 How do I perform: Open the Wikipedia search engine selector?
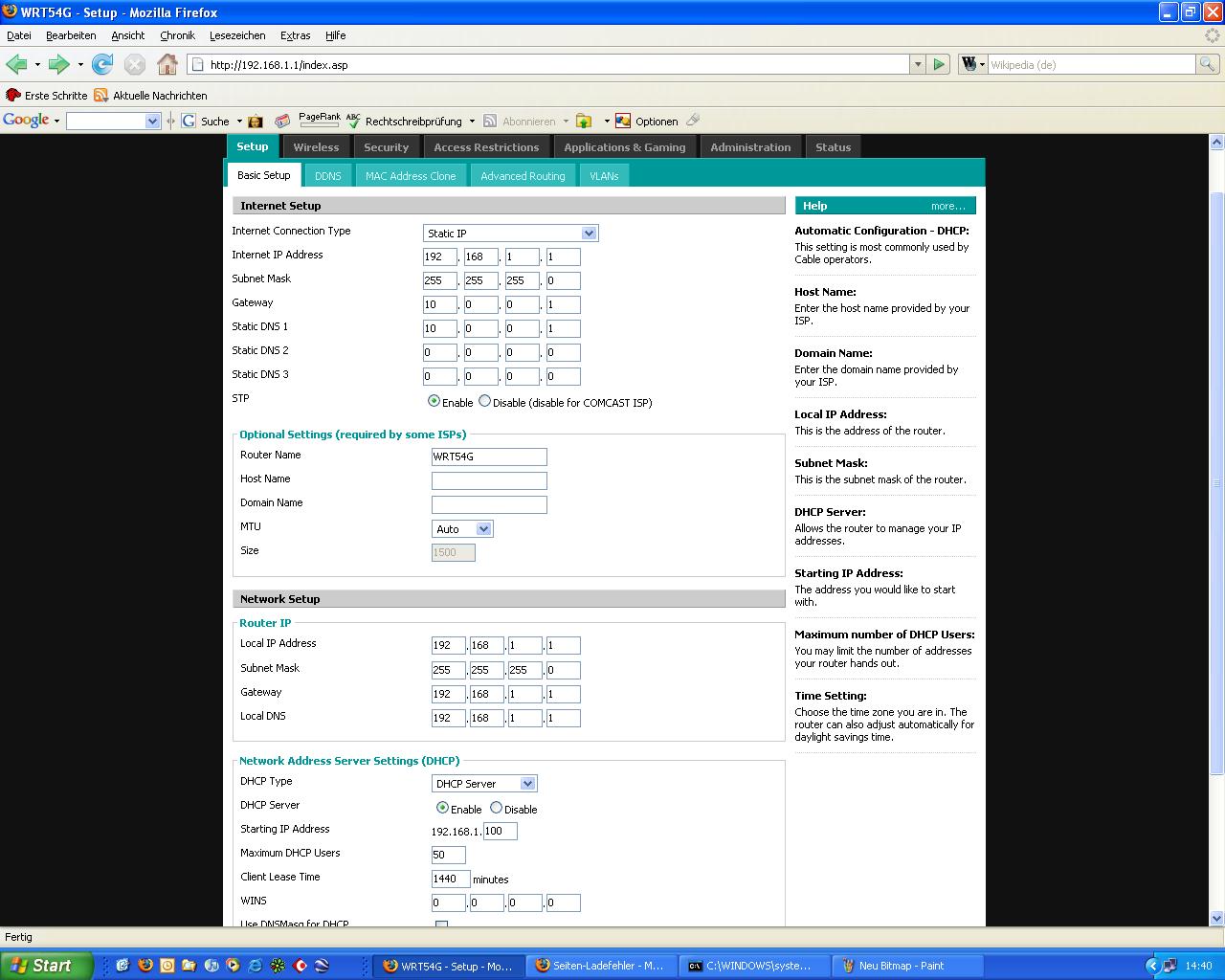(x=972, y=64)
